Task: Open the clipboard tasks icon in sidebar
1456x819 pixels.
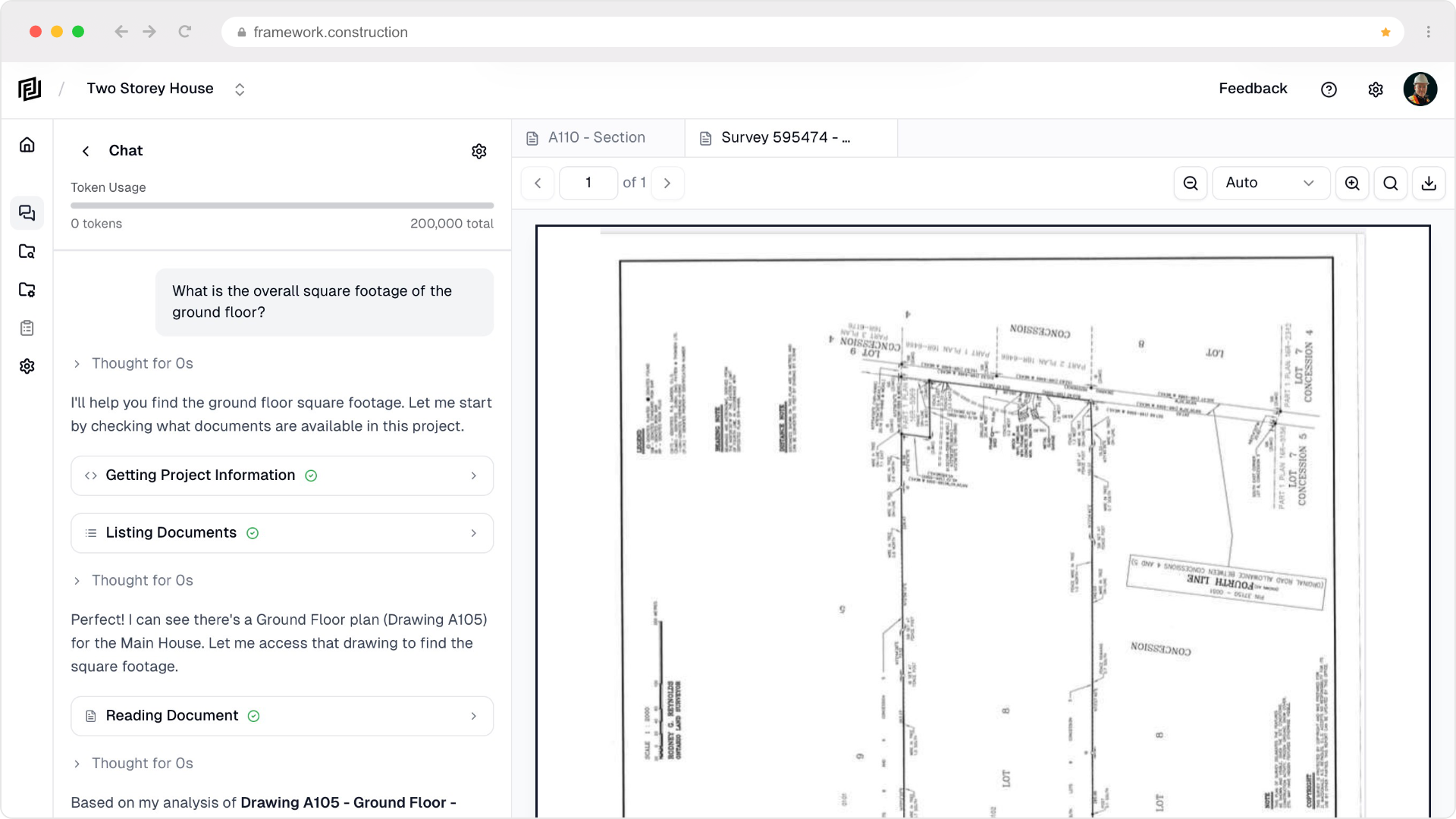Action: [27, 328]
